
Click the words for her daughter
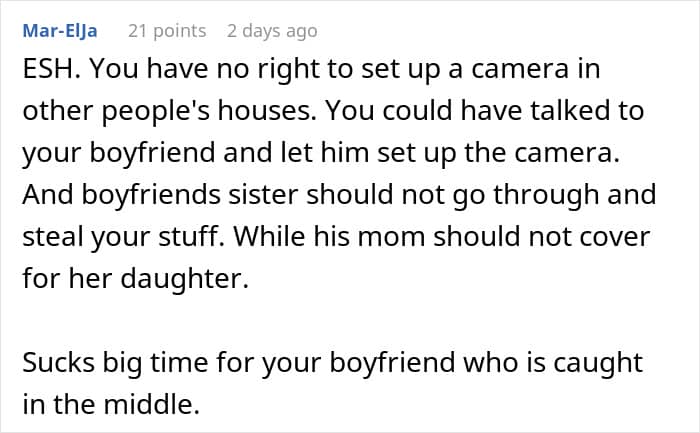click(134, 277)
